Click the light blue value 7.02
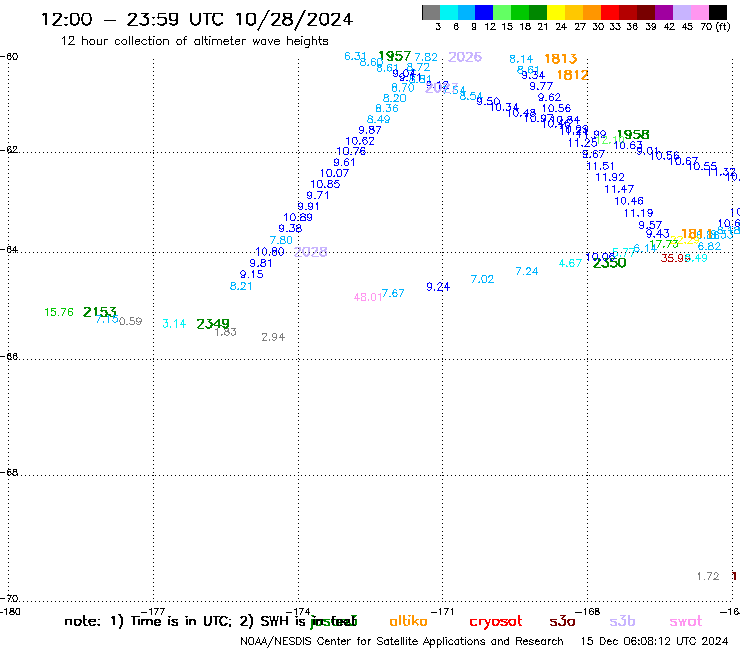The height and width of the screenshot is (650, 740). (x=482, y=279)
